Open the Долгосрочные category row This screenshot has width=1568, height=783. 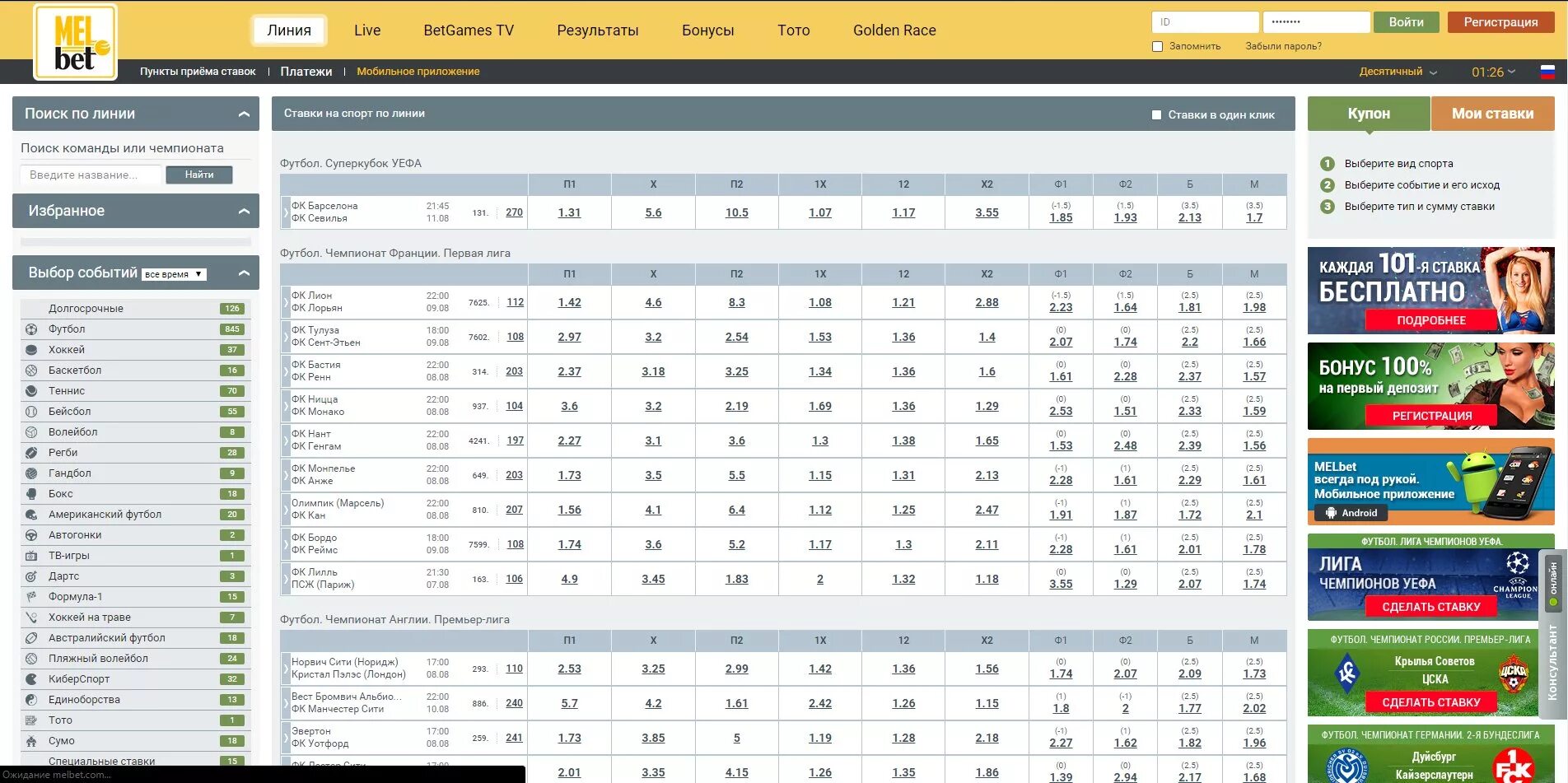tap(136, 309)
